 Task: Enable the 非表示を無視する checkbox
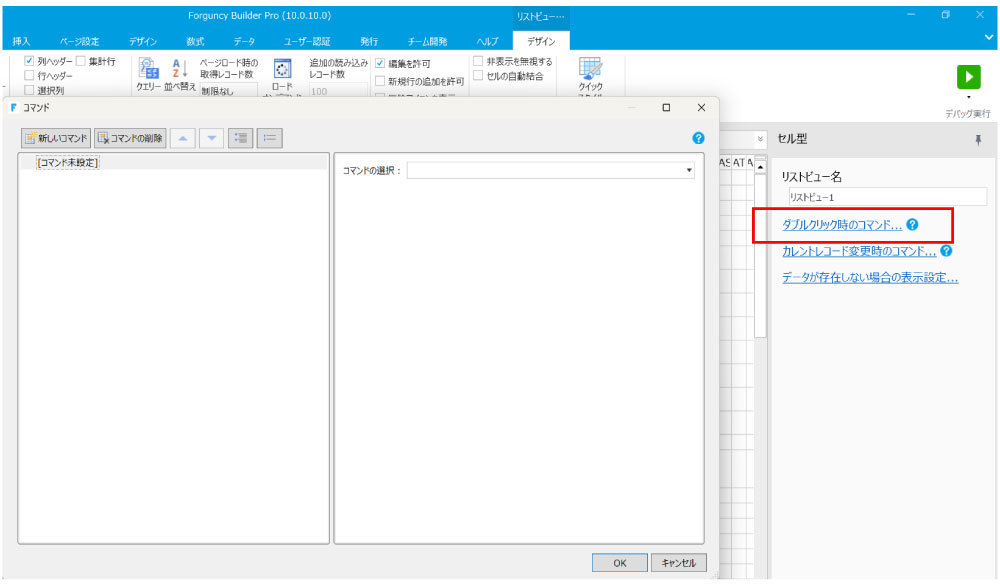(479, 62)
